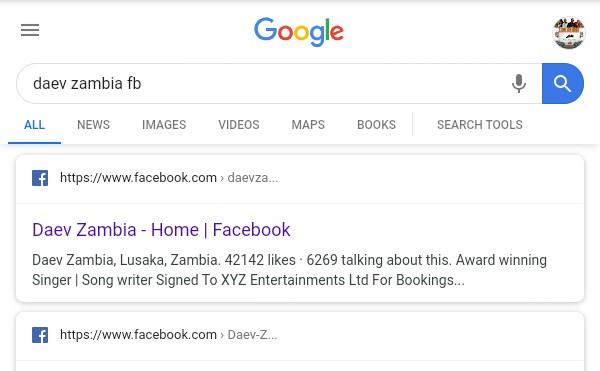
Task: Click the second result card header
Action: 300,337
